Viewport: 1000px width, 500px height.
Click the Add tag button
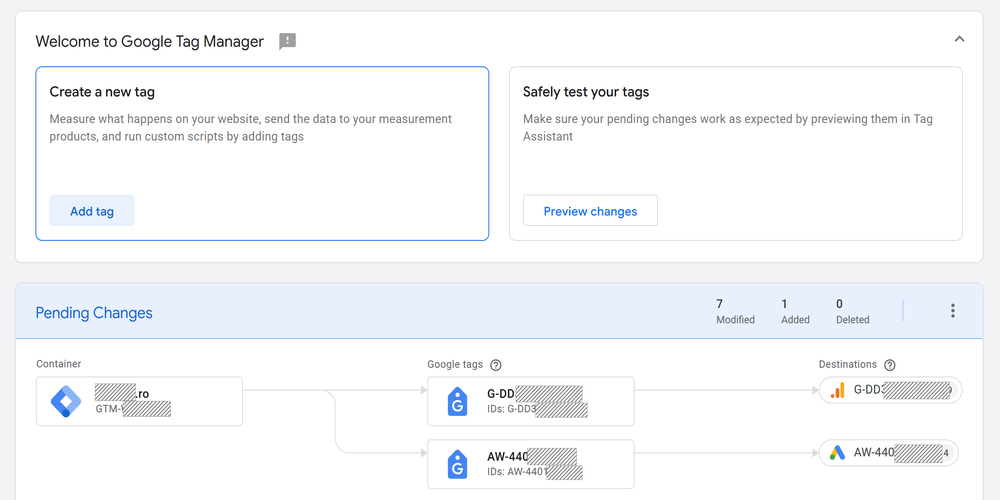92,210
